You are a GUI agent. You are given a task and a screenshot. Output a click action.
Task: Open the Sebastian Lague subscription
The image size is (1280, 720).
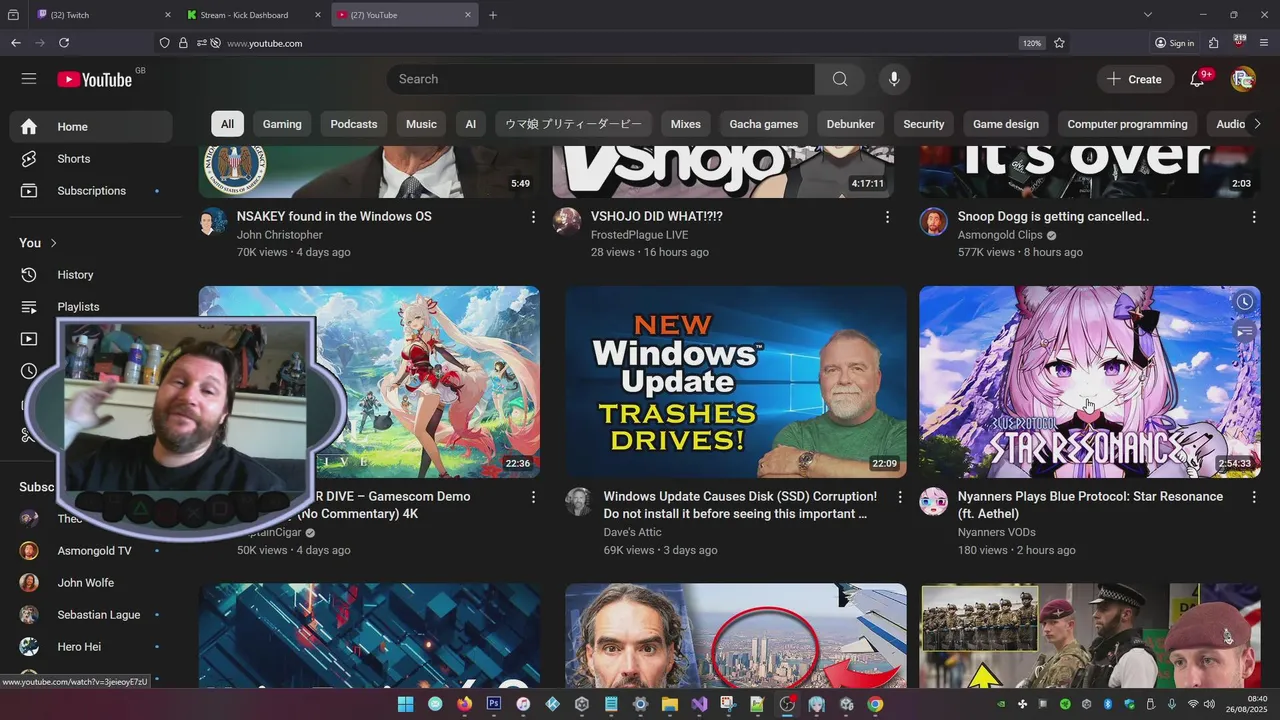tap(91, 615)
